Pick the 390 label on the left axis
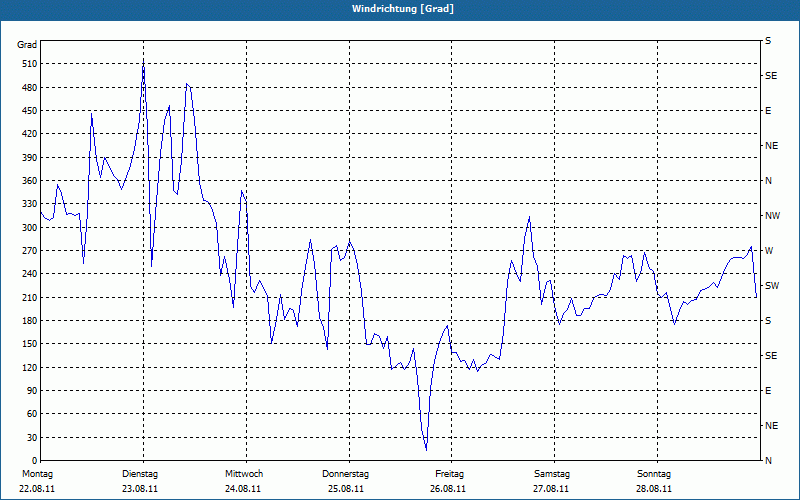Screen dimensions: 800x500 pos(30,158)
